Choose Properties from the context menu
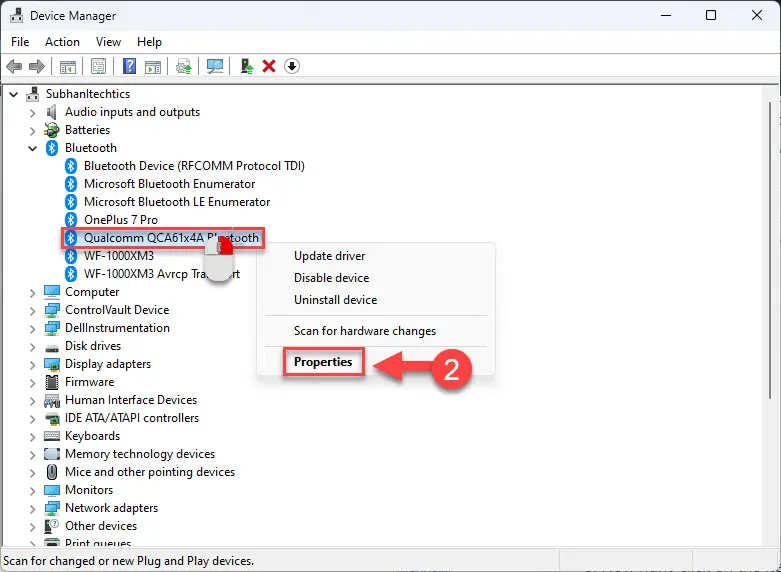Screen dimensions: 781x572 tap(323, 362)
